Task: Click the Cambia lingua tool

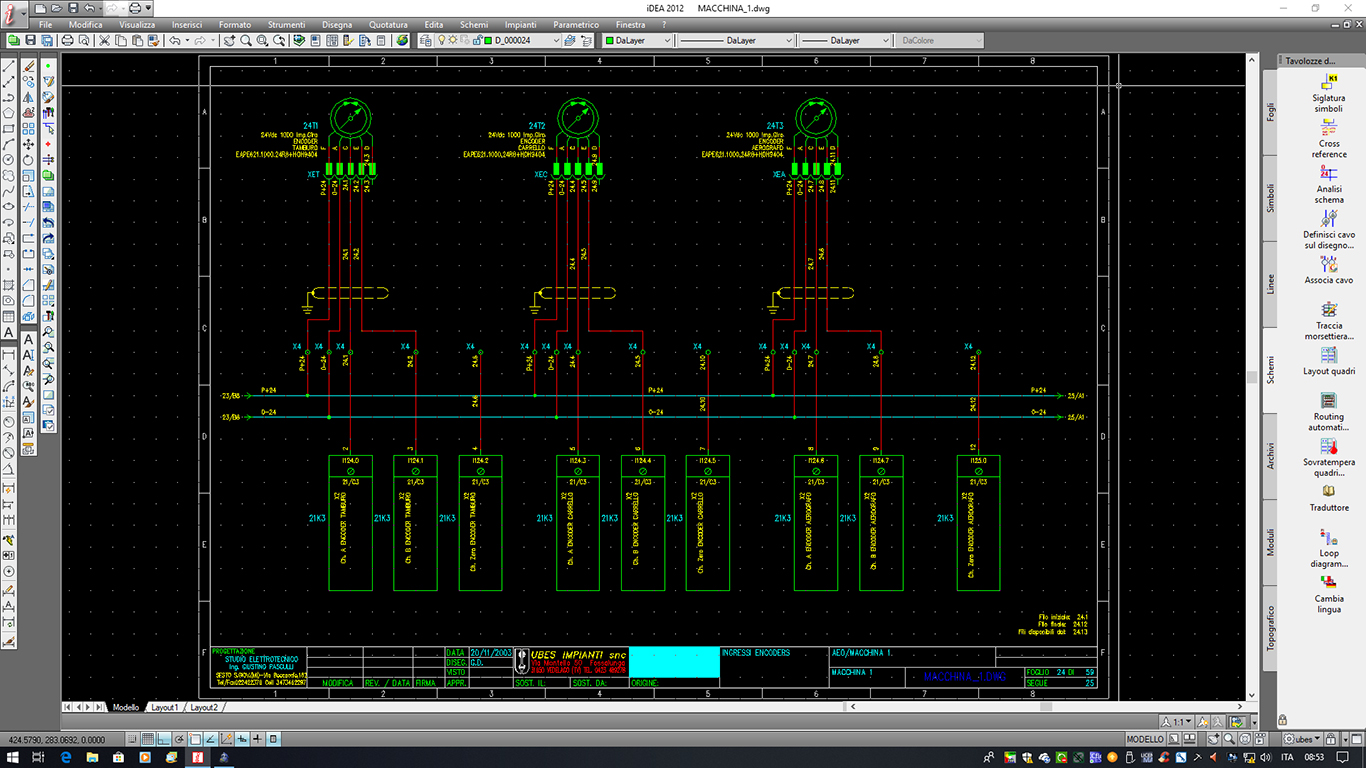Action: tap(1329, 594)
